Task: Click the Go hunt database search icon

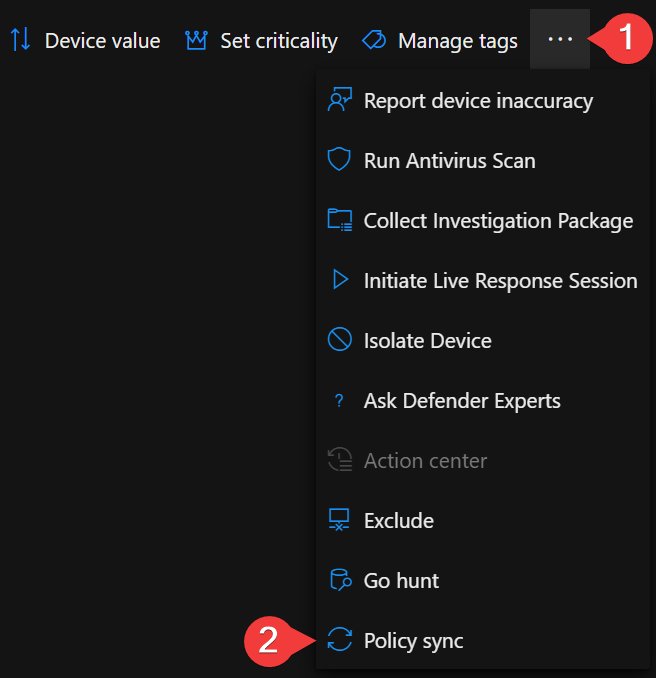Action: click(x=341, y=579)
